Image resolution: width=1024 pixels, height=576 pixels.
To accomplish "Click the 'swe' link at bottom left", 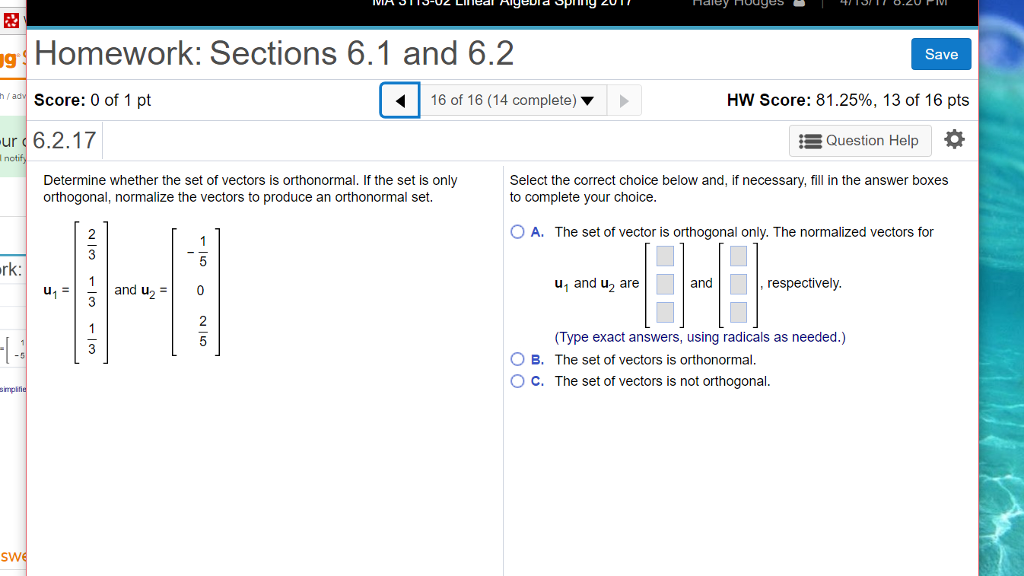I will coord(11,557).
